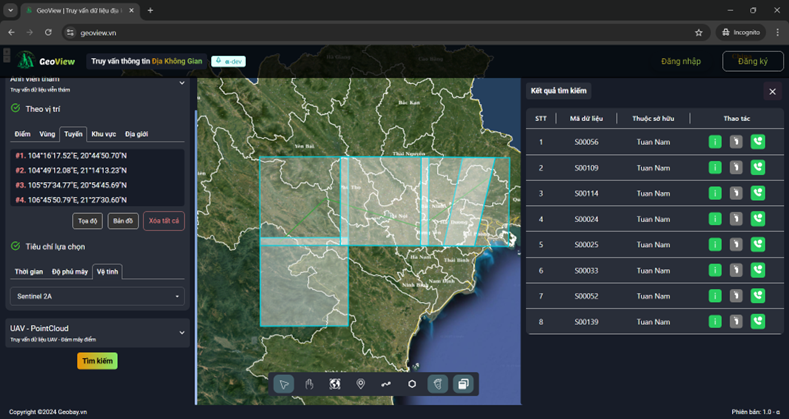Click the "Xóa tất cả" button

(x=163, y=220)
